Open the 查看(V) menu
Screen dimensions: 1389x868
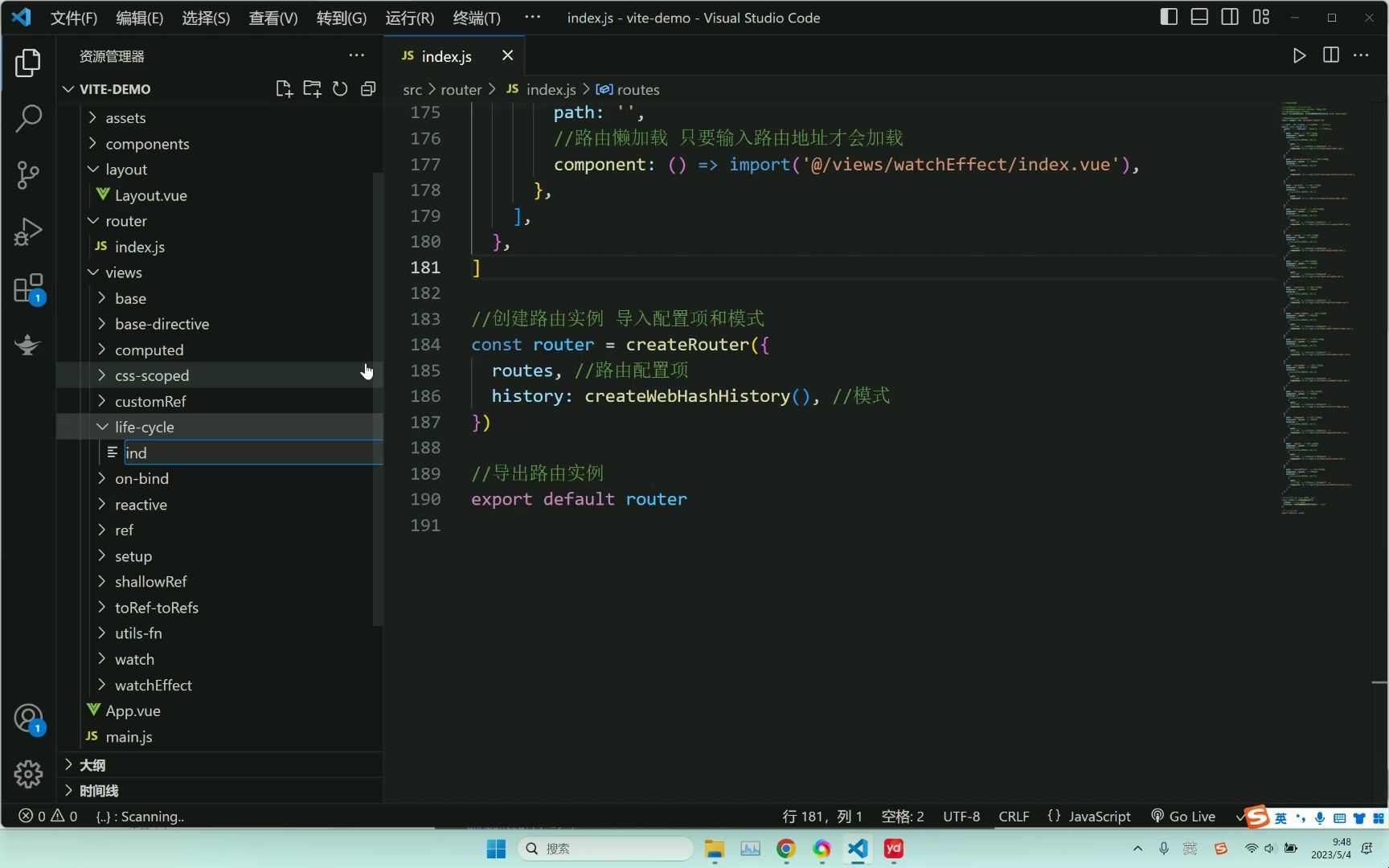(x=273, y=18)
